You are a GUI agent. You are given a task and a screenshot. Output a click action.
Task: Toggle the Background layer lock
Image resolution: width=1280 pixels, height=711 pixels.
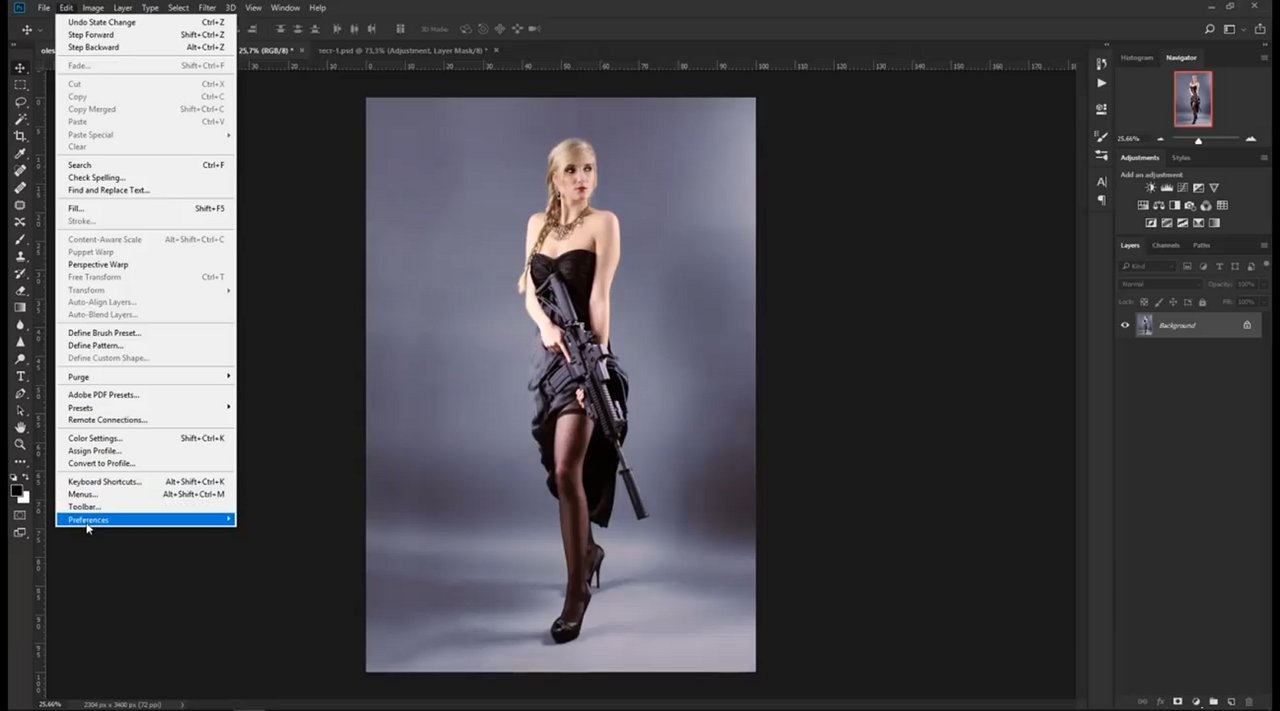[1247, 325]
